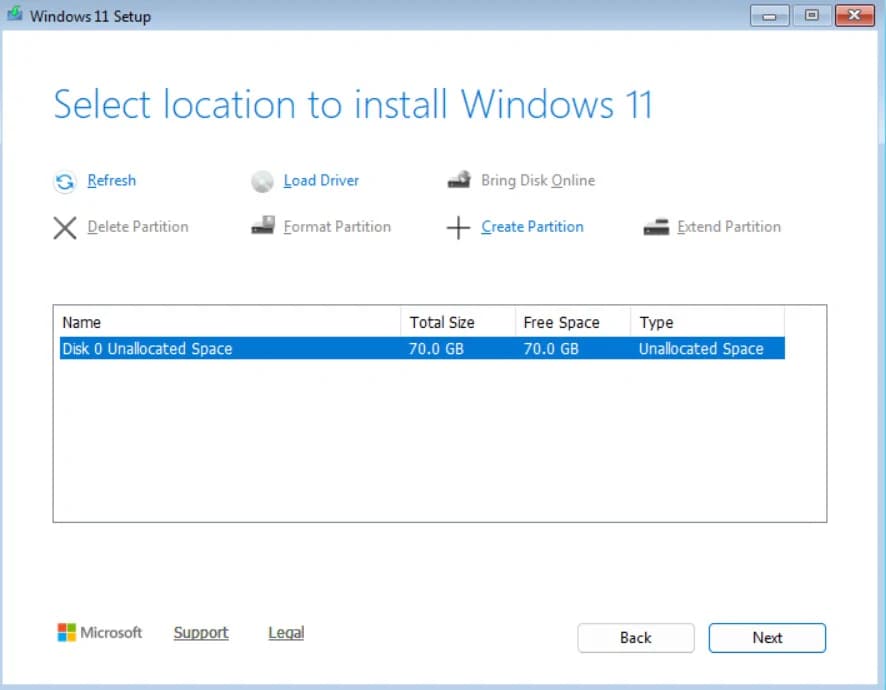Maximize the Windows 11 Setup window
Image resolution: width=886 pixels, height=690 pixels.
tap(811, 15)
